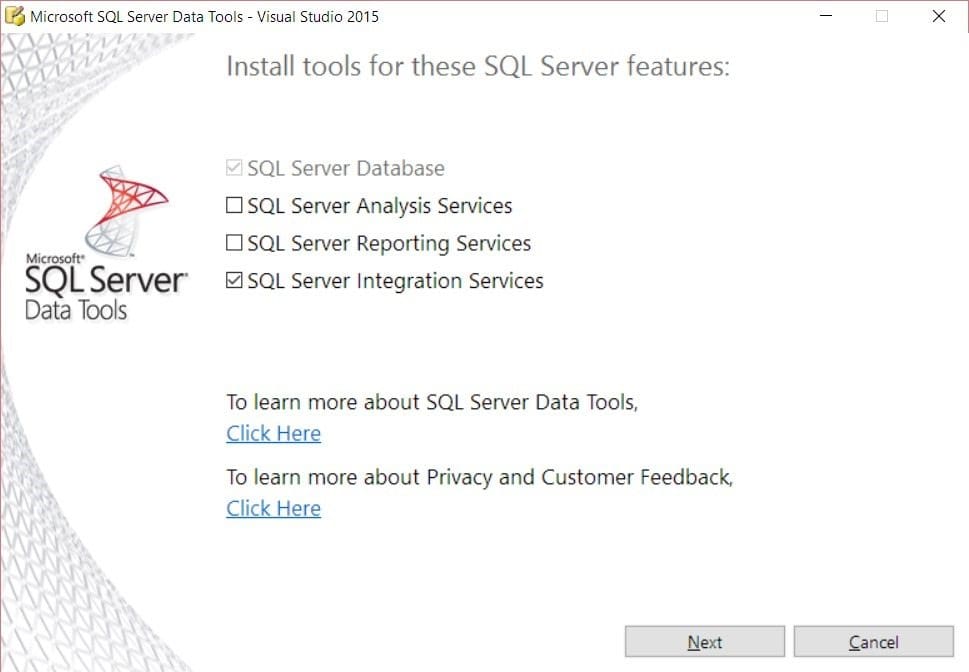Image resolution: width=969 pixels, height=672 pixels.
Task: Click the 'To learn more about SQL Server Data Tools' text
Action: point(432,402)
